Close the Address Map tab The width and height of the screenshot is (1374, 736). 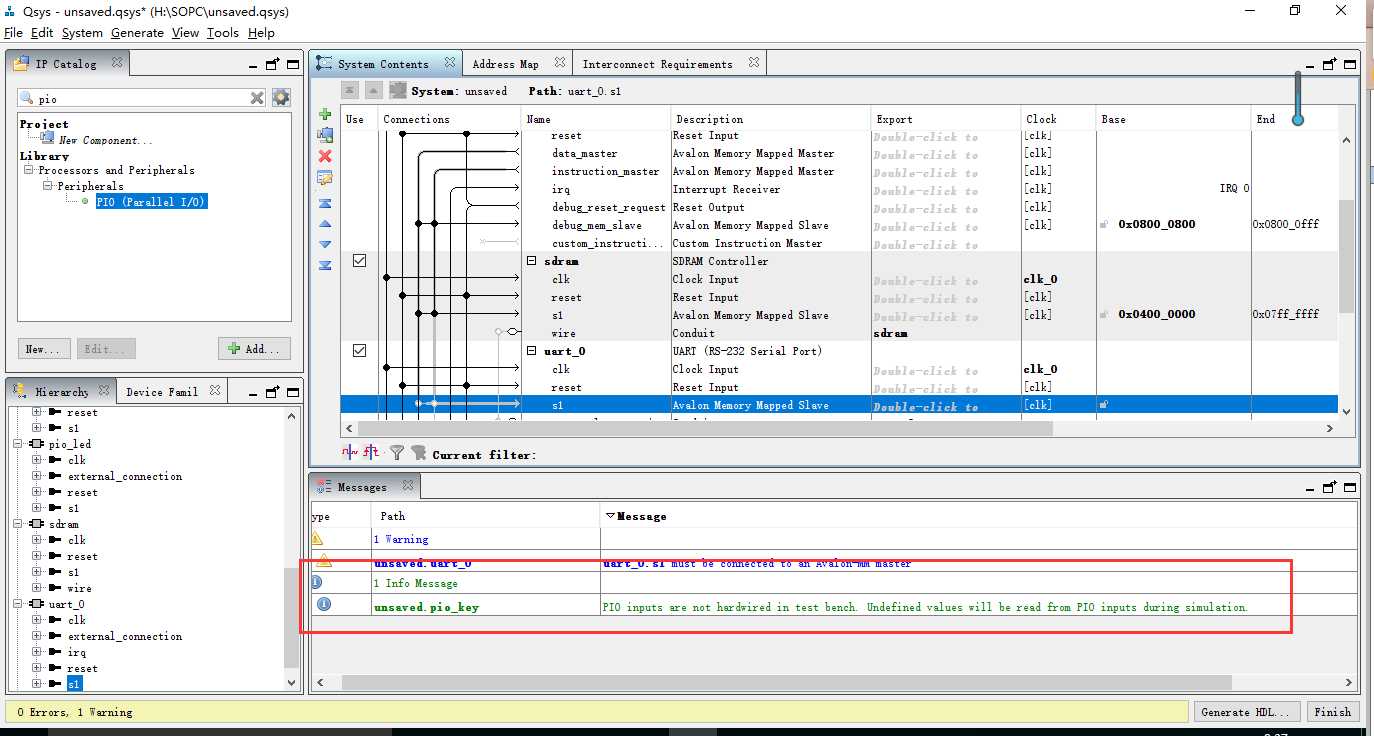coord(560,63)
